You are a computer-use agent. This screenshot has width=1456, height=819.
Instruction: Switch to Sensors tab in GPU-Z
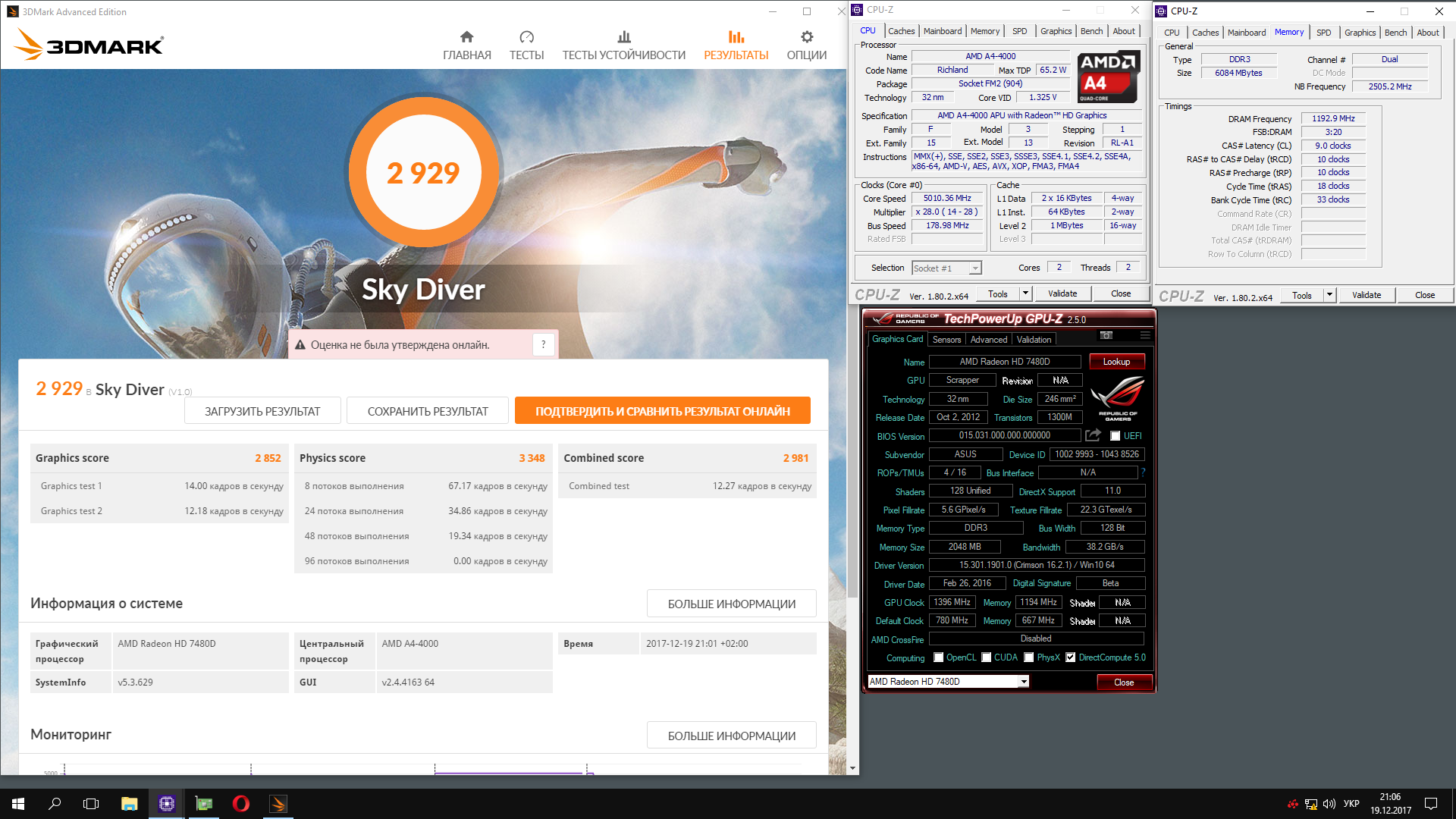coord(946,340)
